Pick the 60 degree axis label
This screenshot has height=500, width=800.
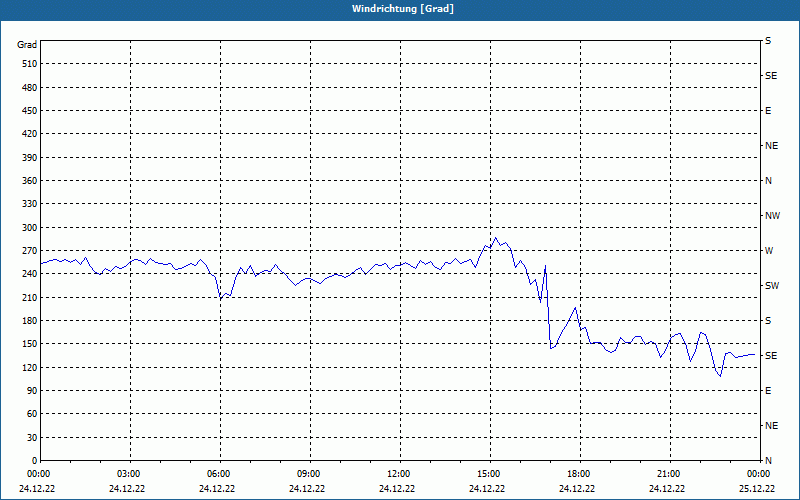[32, 414]
